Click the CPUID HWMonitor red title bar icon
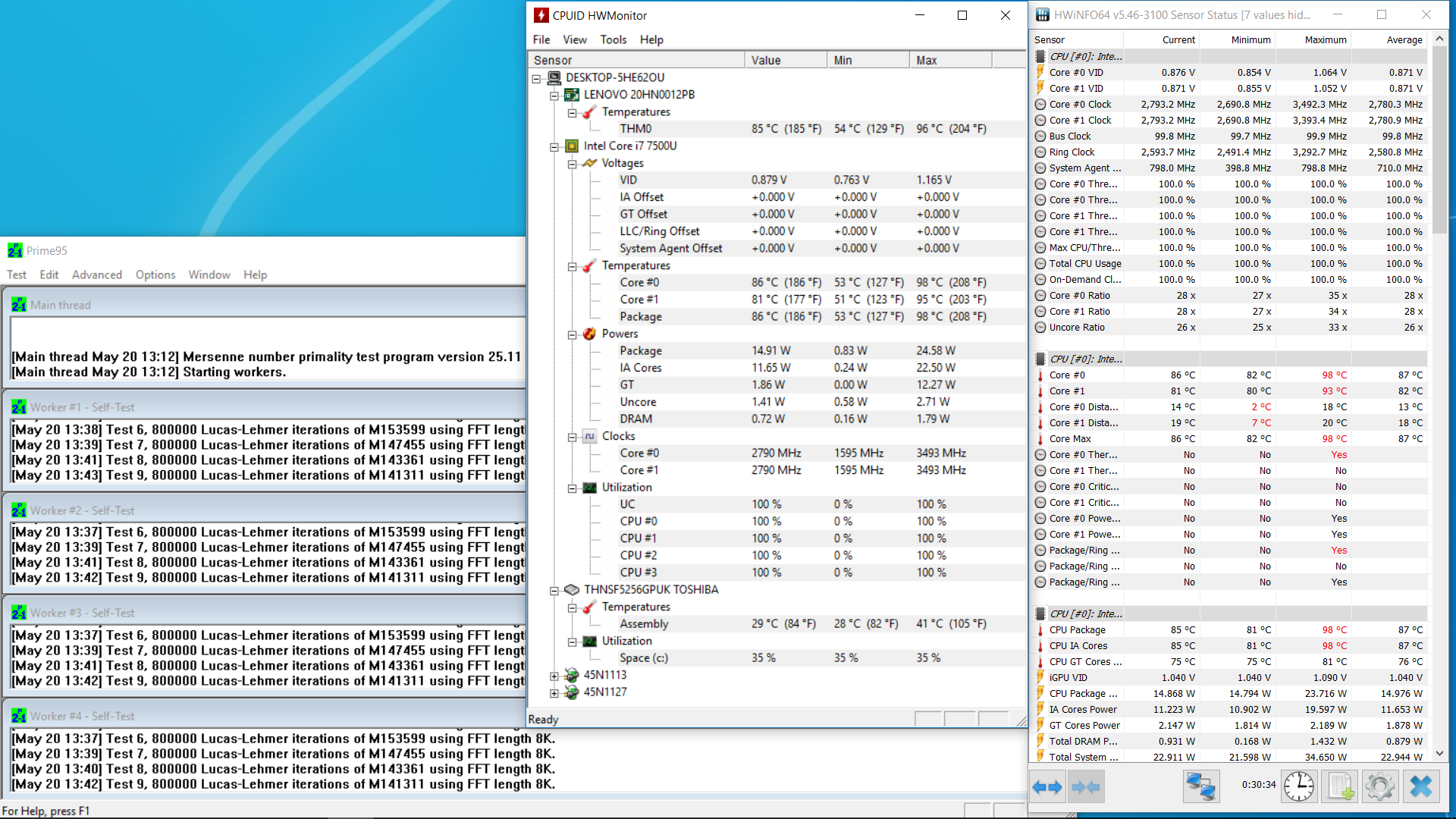The width and height of the screenshot is (1456, 819). tap(541, 15)
